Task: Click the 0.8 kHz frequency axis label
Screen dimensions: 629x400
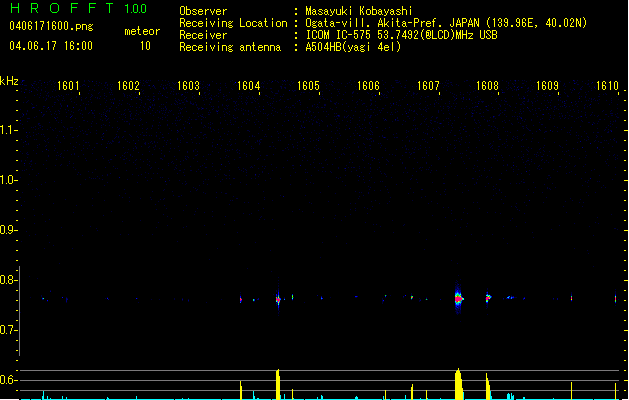Action: click(x=8, y=280)
